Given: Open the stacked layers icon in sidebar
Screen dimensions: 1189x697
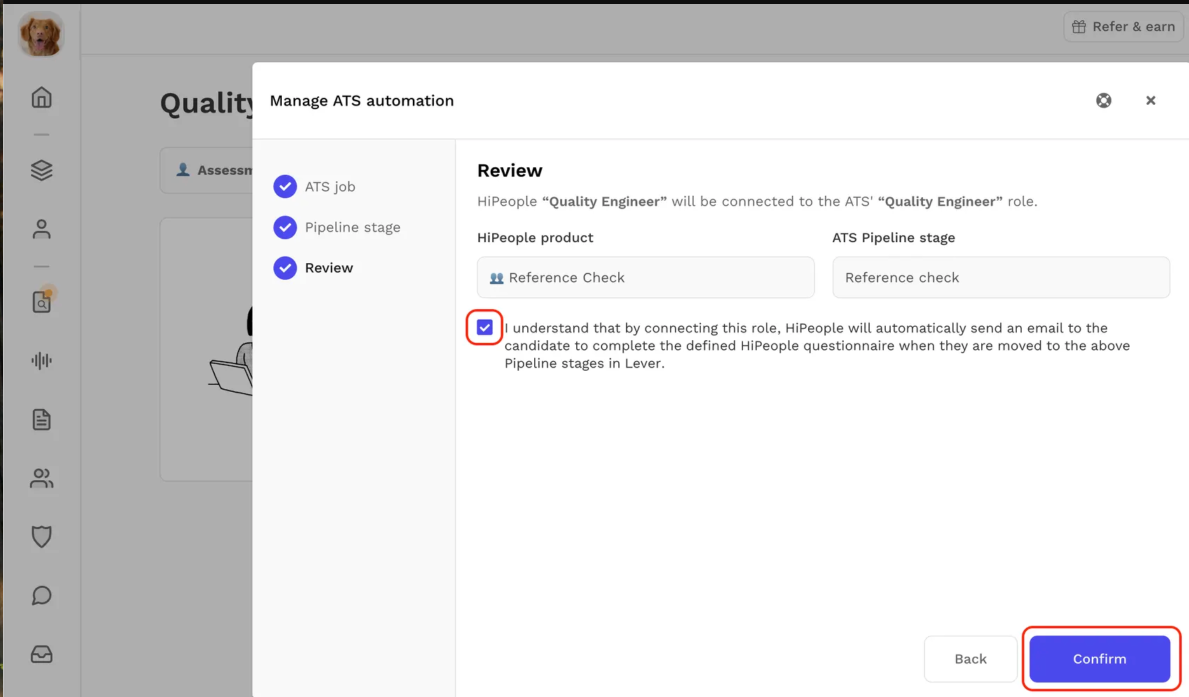Looking at the screenshot, I should pos(41,170).
